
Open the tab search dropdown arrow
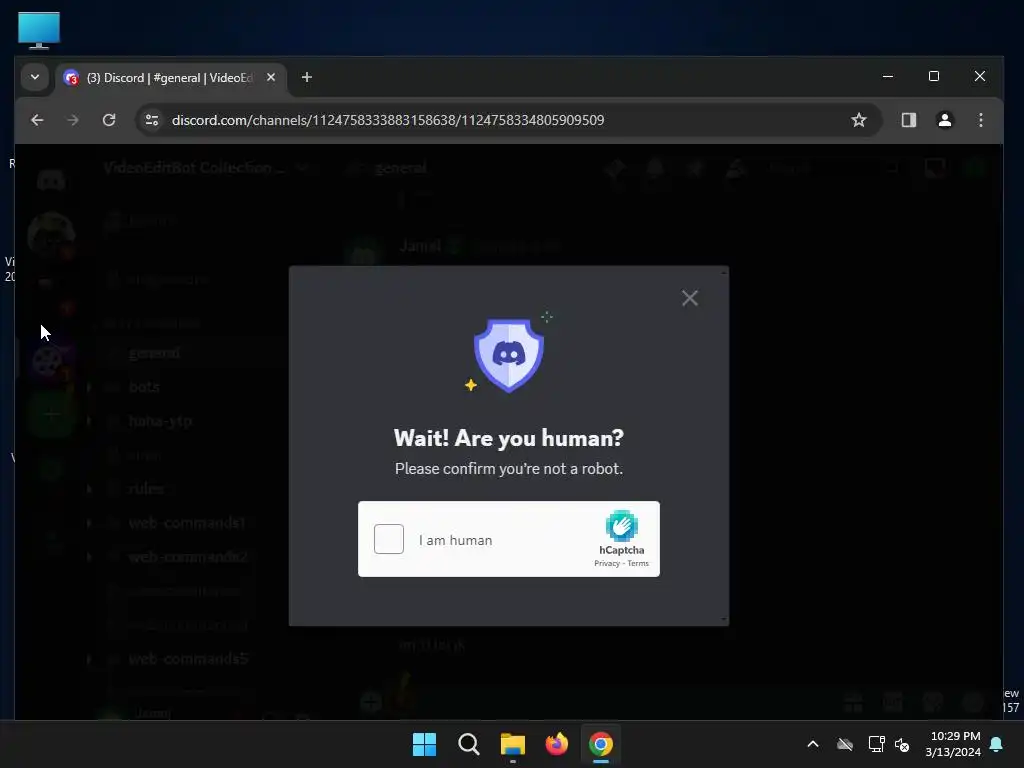[x=35, y=77]
